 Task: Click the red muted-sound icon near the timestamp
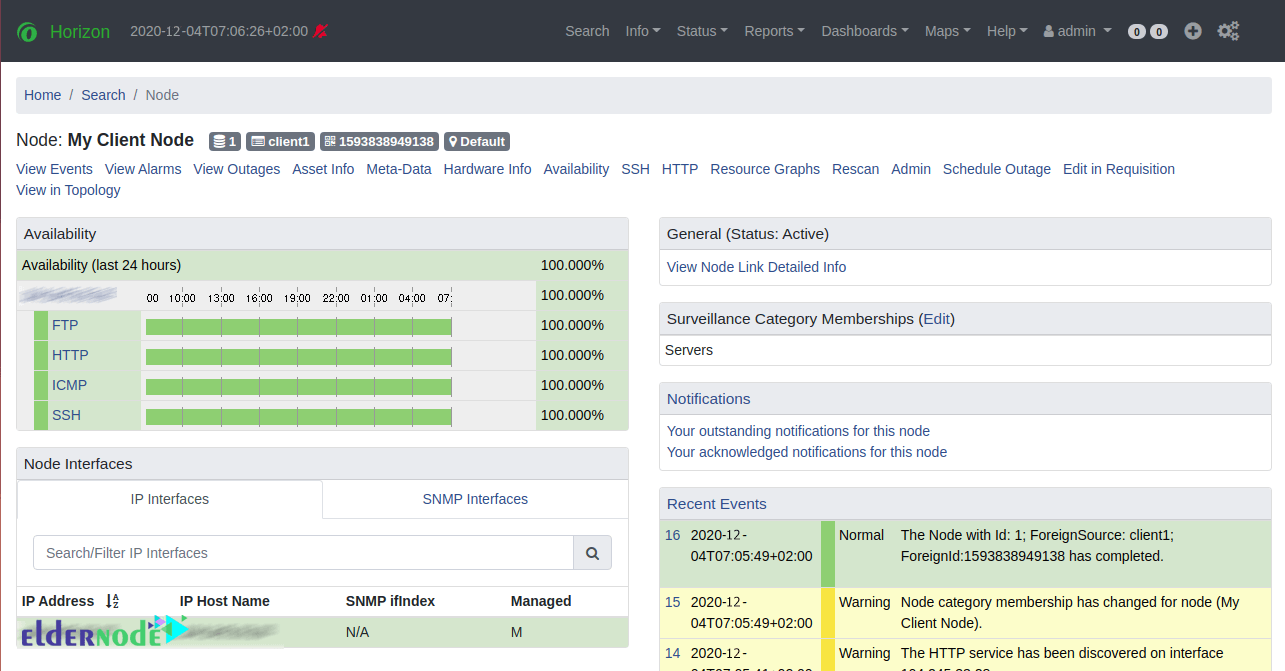click(x=318, y=31)
